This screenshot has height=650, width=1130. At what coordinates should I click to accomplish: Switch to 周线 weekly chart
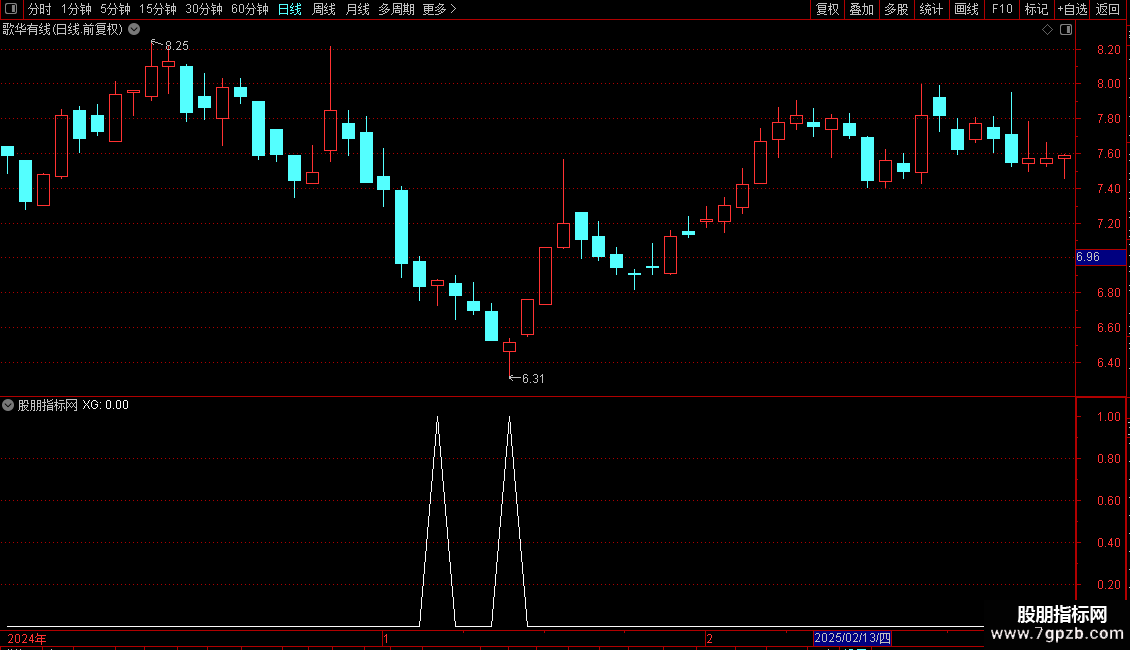click(x=324, y=9)
